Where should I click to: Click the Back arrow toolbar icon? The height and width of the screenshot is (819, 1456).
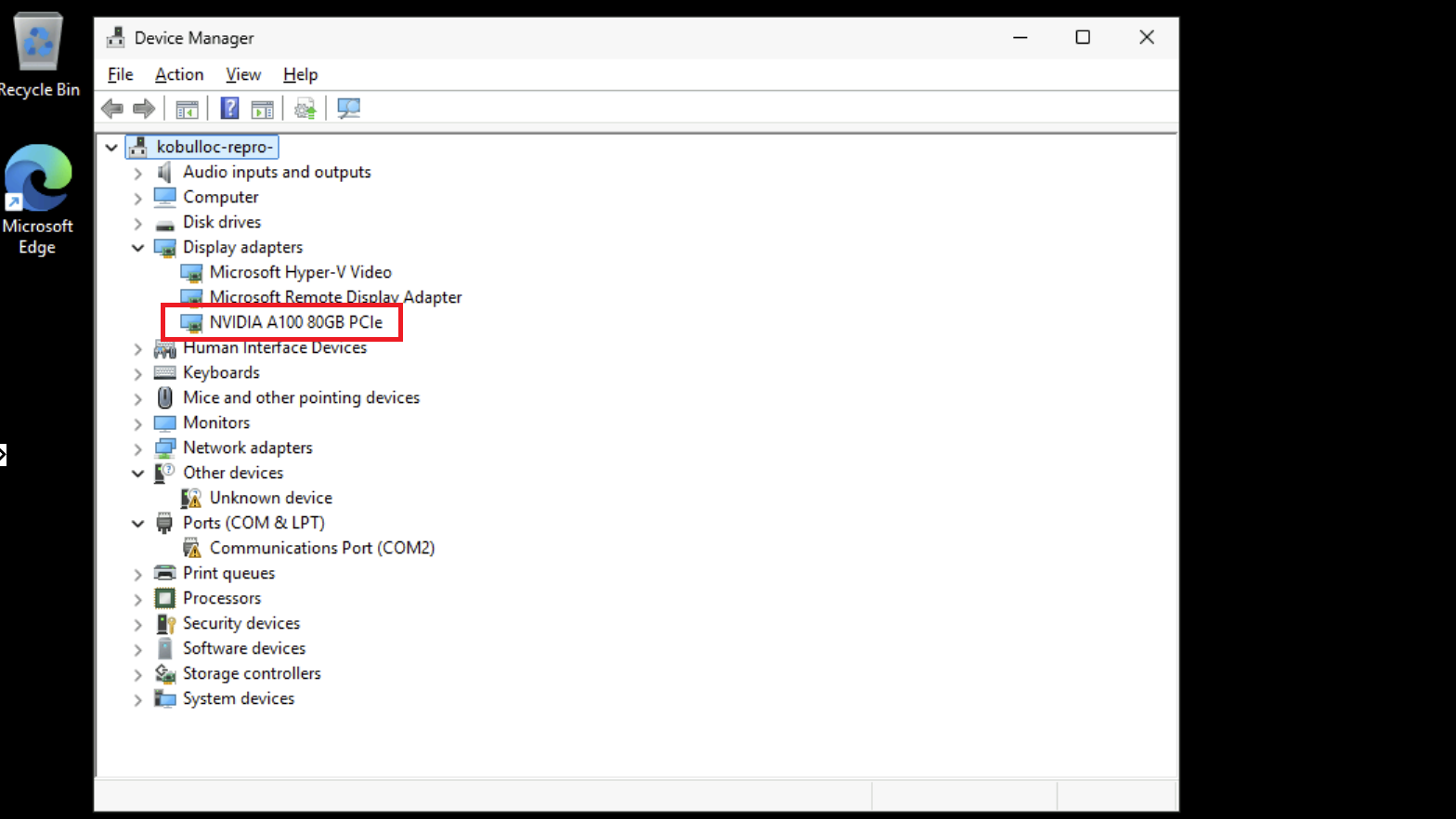pos(112,109)
